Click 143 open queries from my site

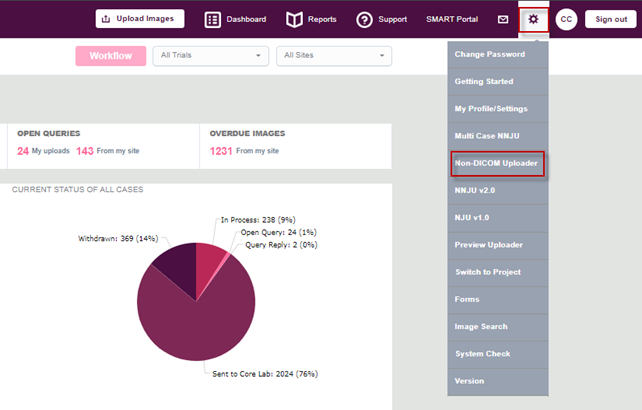[x=85, y=151]
